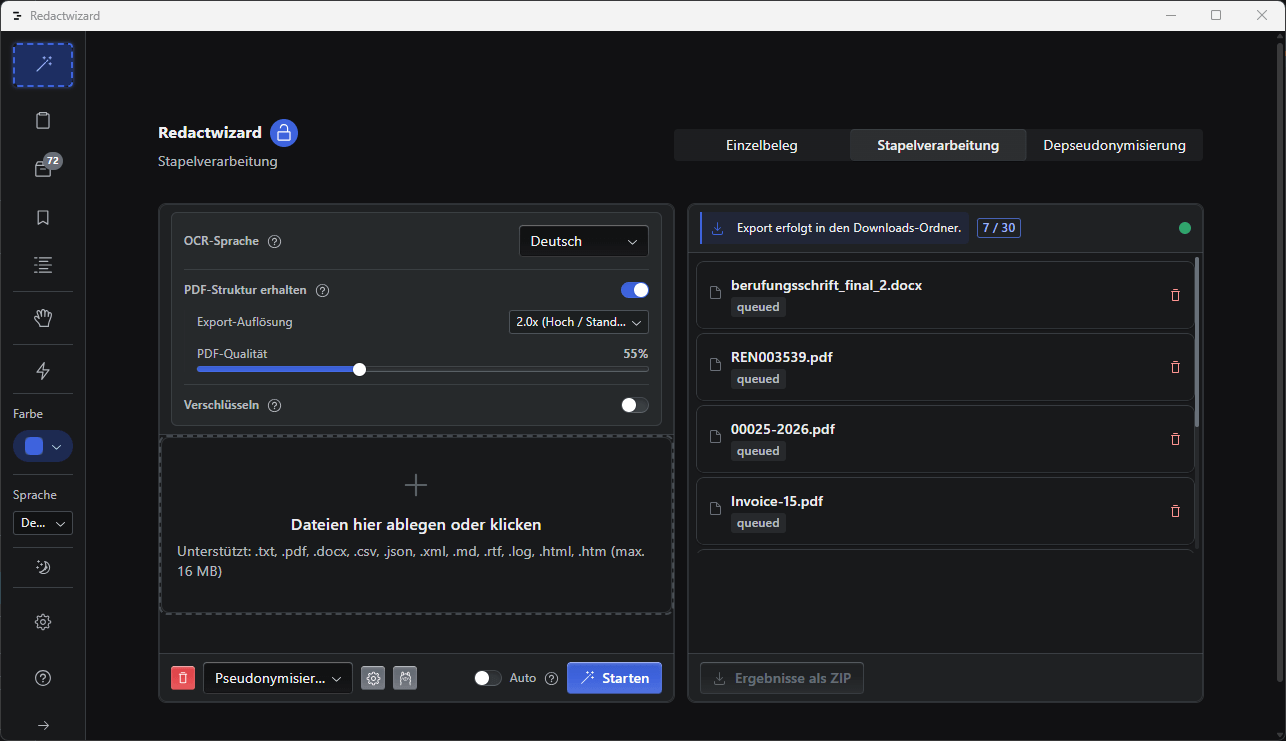Open the bookmark icon in sidebar
The width and height of the screenshot is (1286, 741).
click(x=43, y=217)
